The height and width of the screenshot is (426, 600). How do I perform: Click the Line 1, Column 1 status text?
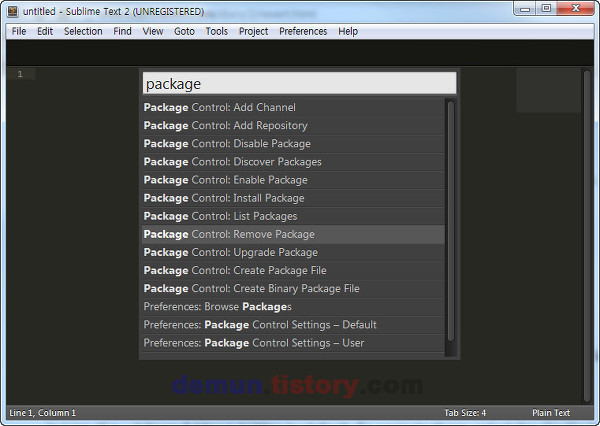pos(42,413)
